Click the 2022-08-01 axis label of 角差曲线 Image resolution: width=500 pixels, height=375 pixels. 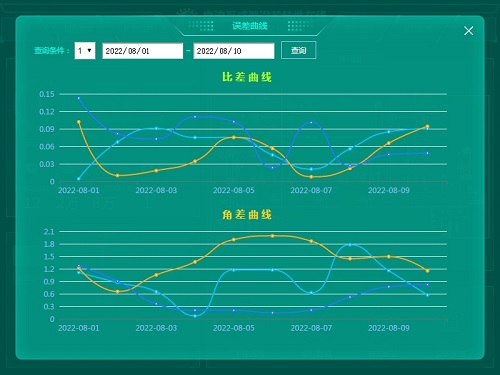coord(79,328)
